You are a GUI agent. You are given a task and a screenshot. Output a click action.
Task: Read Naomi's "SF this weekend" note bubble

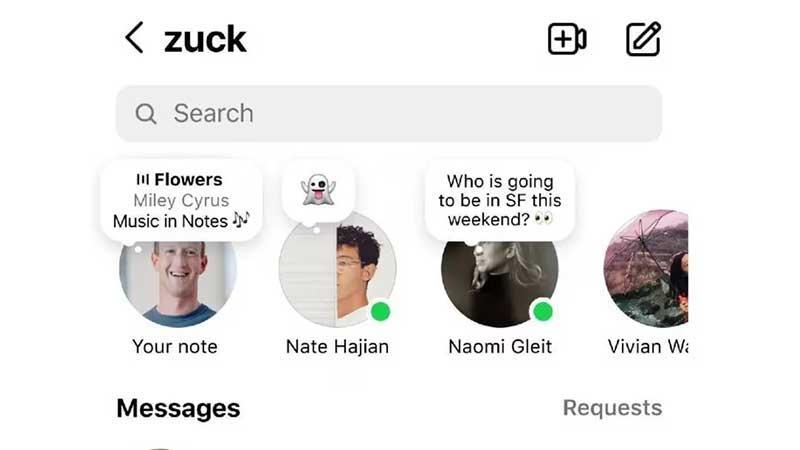pos(499,200)
